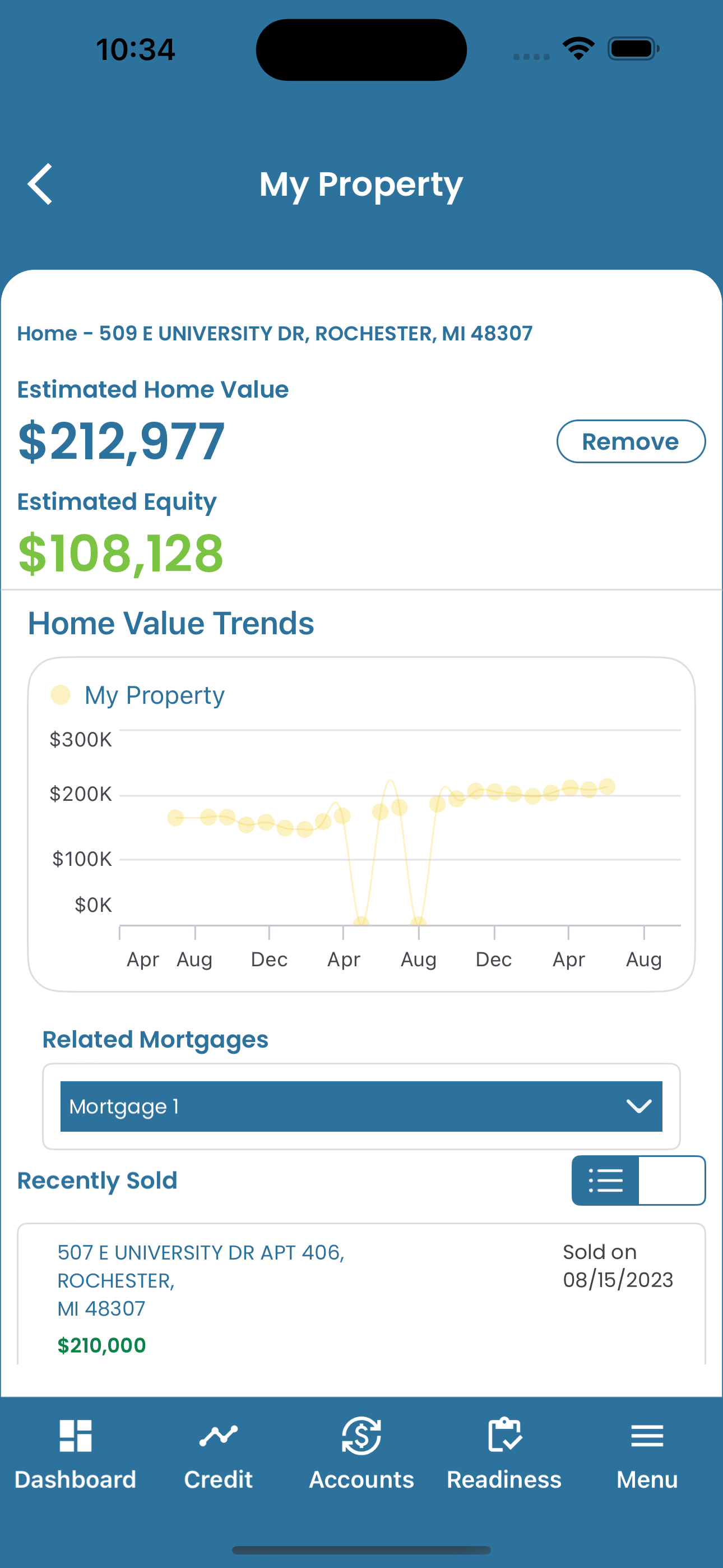Tap the back arrow icon
Viewport: 723px width, 1568px height.
[x=40, y=184]
